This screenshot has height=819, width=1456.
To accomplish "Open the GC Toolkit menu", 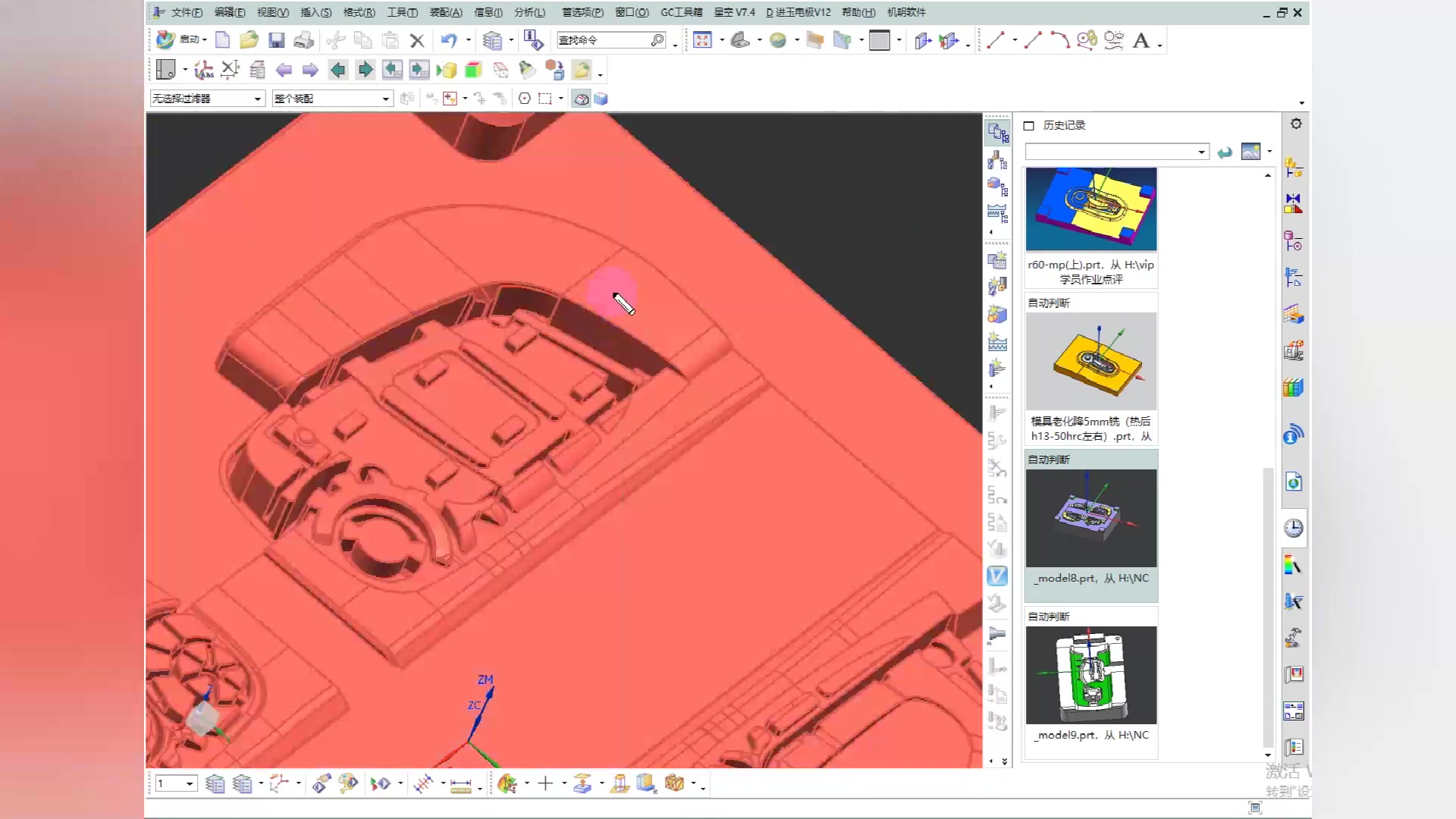I will coord(681,12).
